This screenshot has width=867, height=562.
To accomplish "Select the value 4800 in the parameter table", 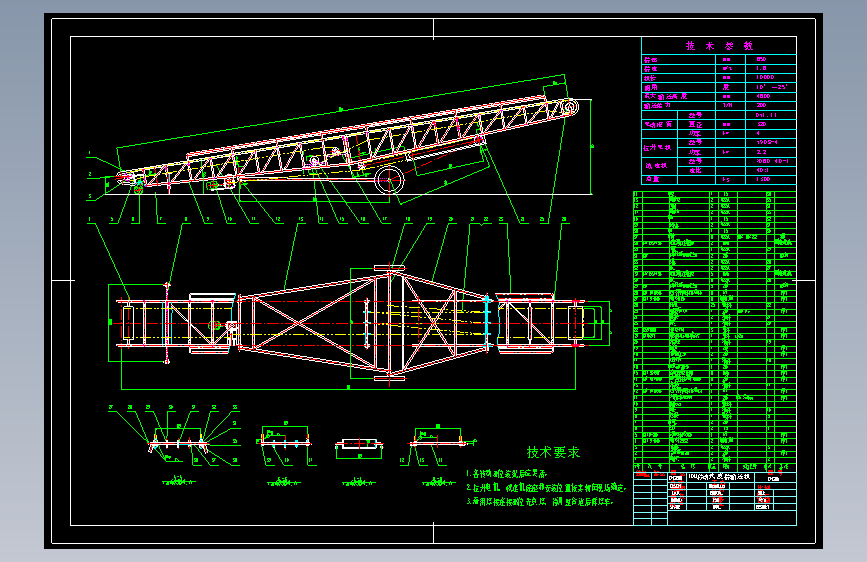I will (763, 96).
